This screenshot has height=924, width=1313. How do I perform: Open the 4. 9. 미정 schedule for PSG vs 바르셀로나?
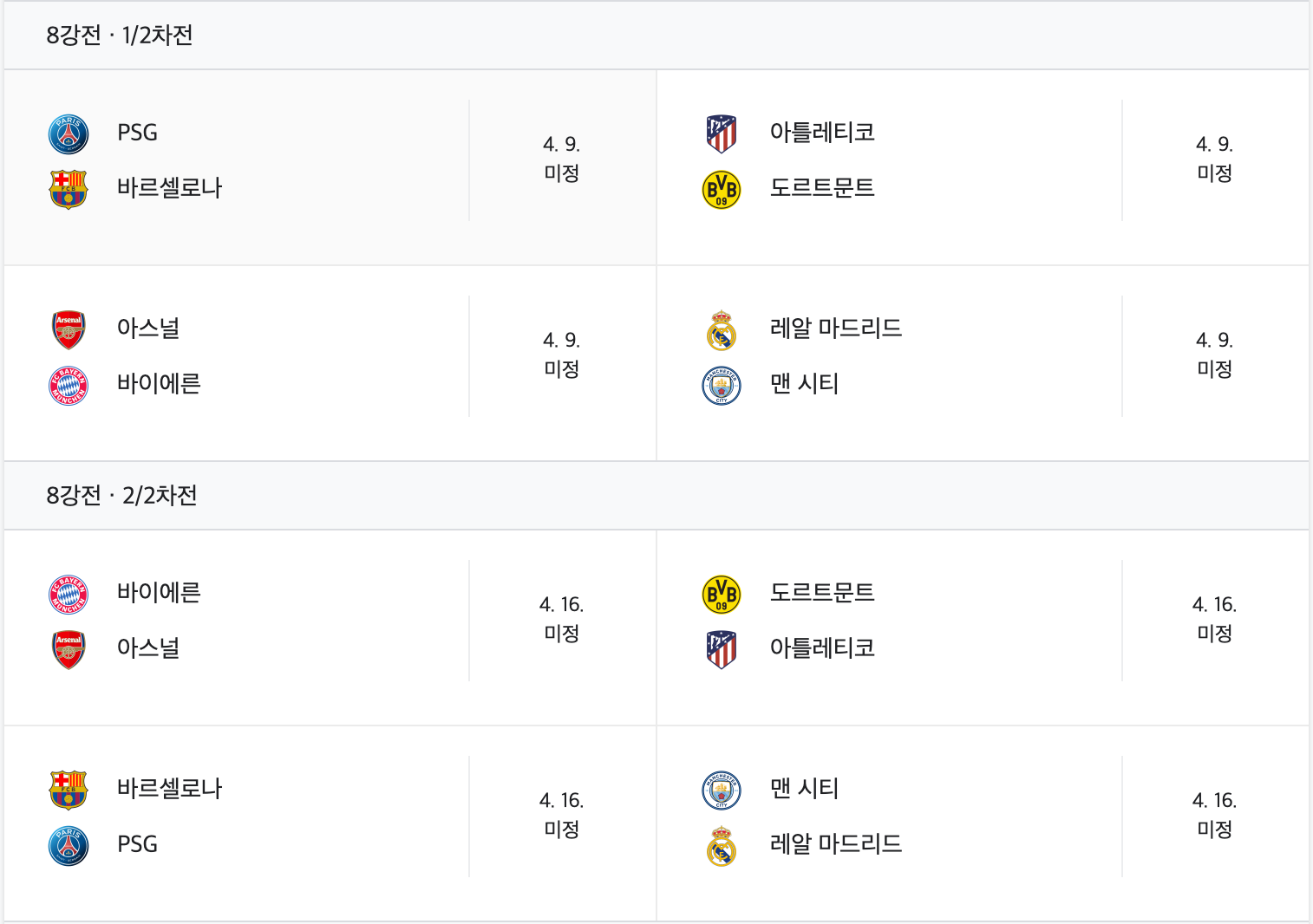(x=562, y=159)
